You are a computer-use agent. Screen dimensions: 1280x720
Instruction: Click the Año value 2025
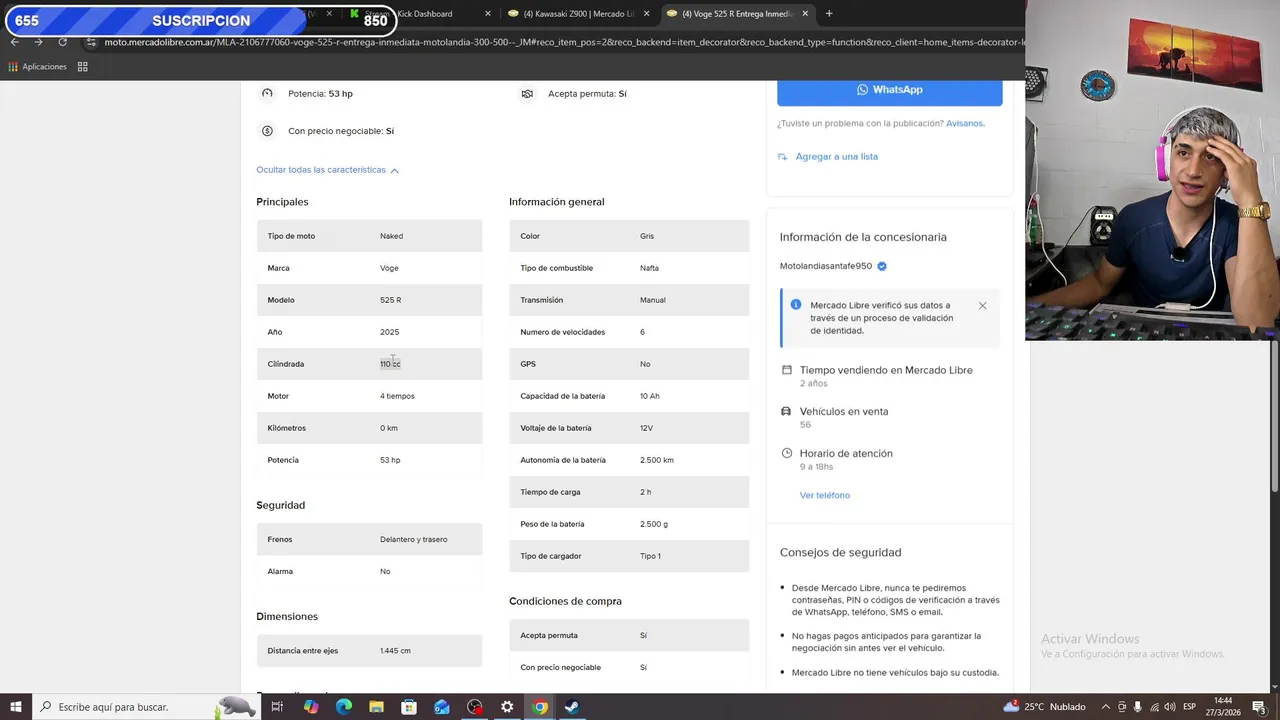389,332
